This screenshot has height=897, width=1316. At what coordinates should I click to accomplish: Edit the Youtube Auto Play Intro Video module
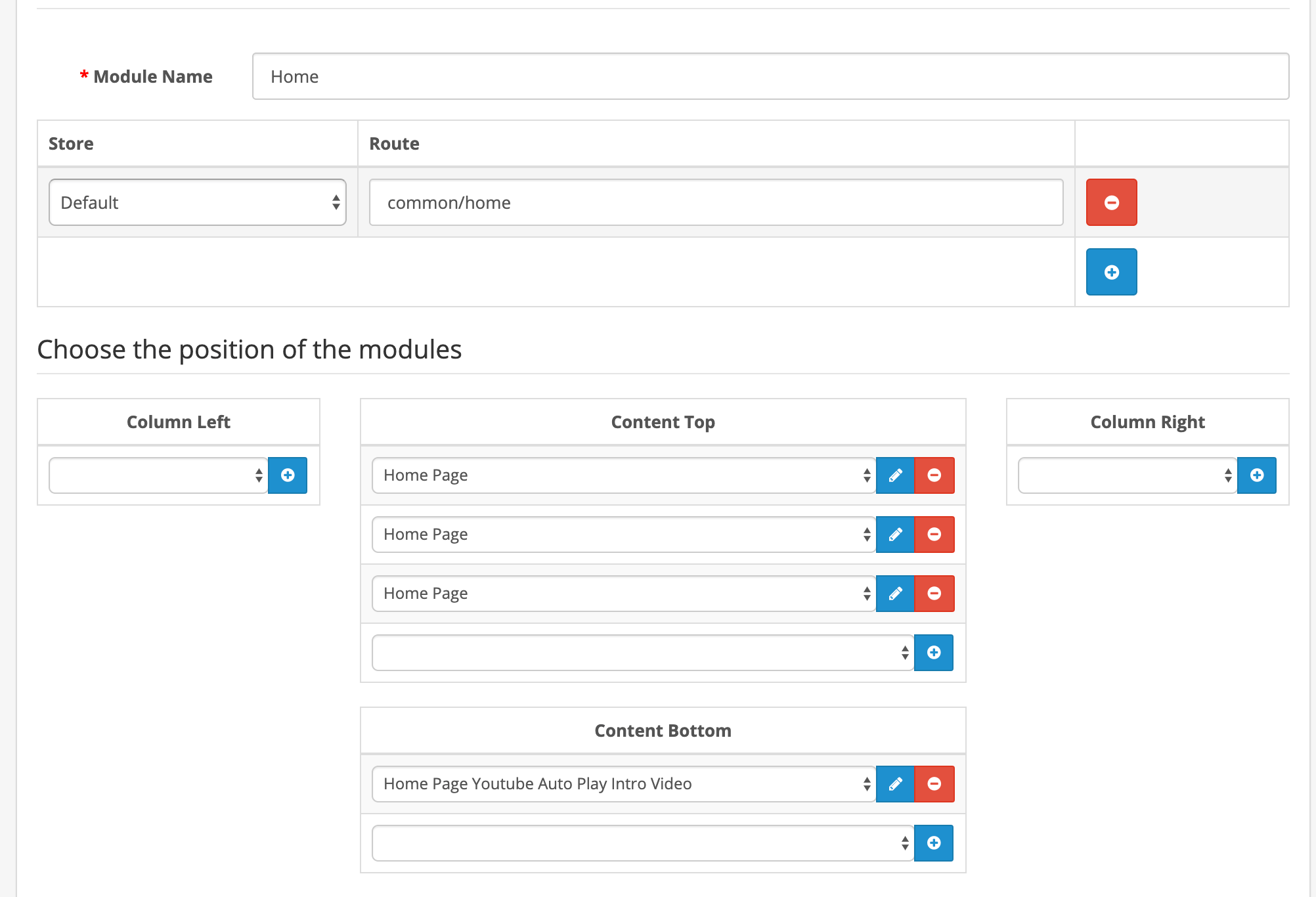point(895,784)
